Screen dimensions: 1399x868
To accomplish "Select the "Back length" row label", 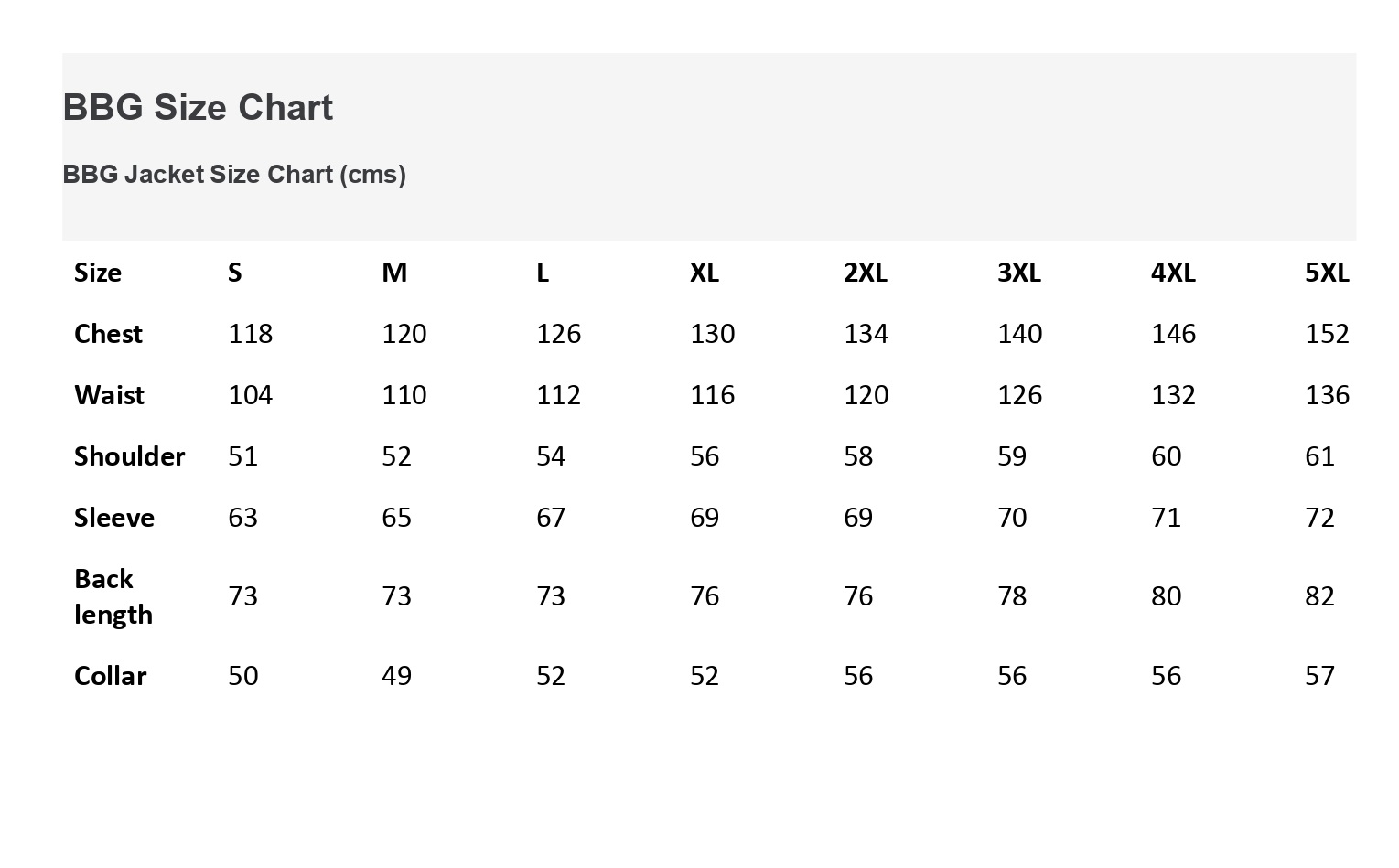I will (x=113, y=596).
